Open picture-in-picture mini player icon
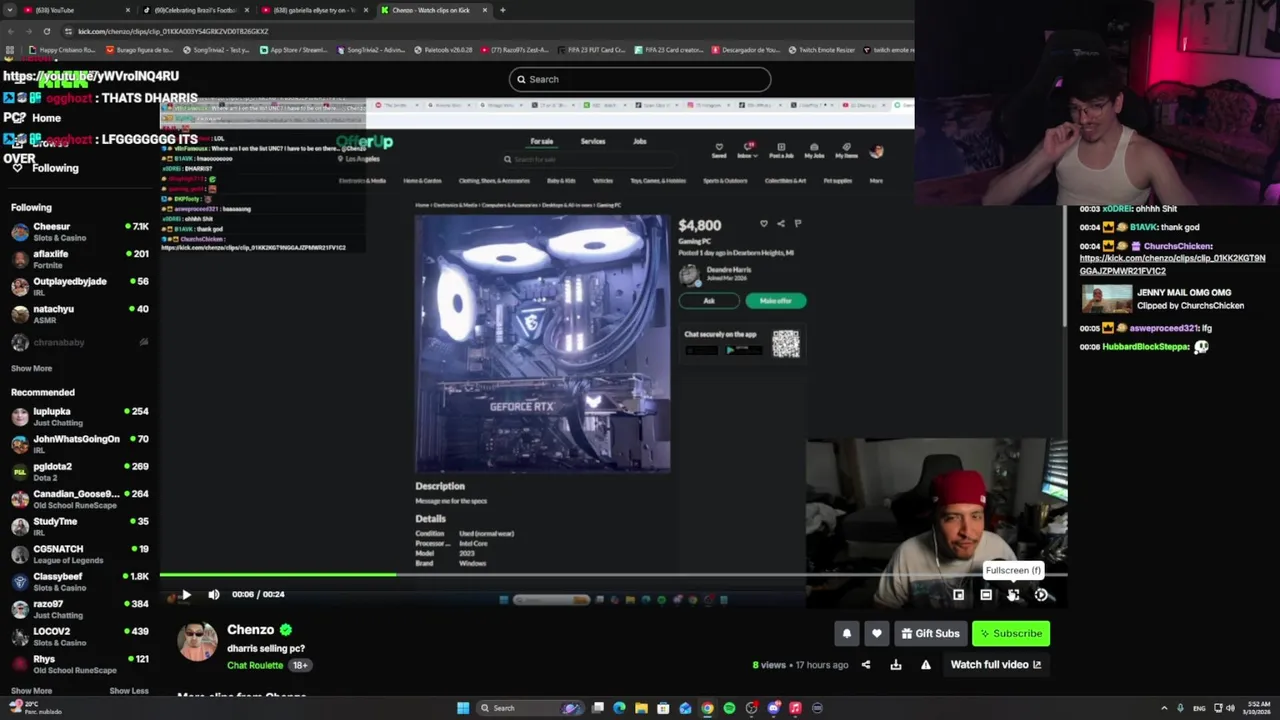This screenshot has height=720, width=1280. pyautogui.click(x=958, y=595)
